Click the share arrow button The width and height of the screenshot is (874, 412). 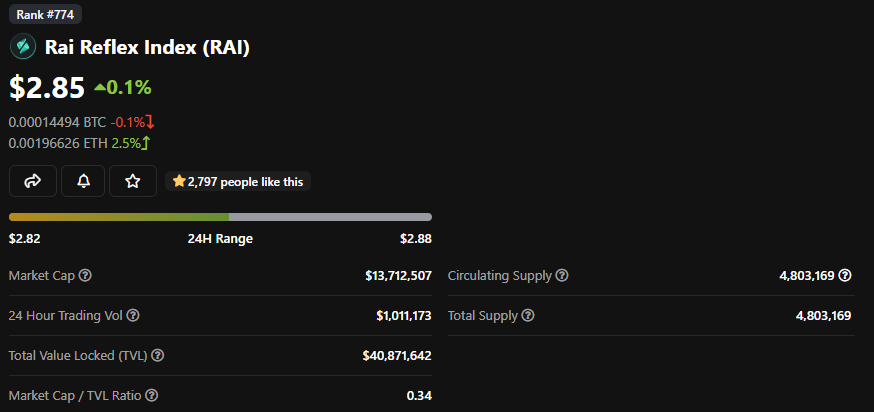(x=33, y=181)
